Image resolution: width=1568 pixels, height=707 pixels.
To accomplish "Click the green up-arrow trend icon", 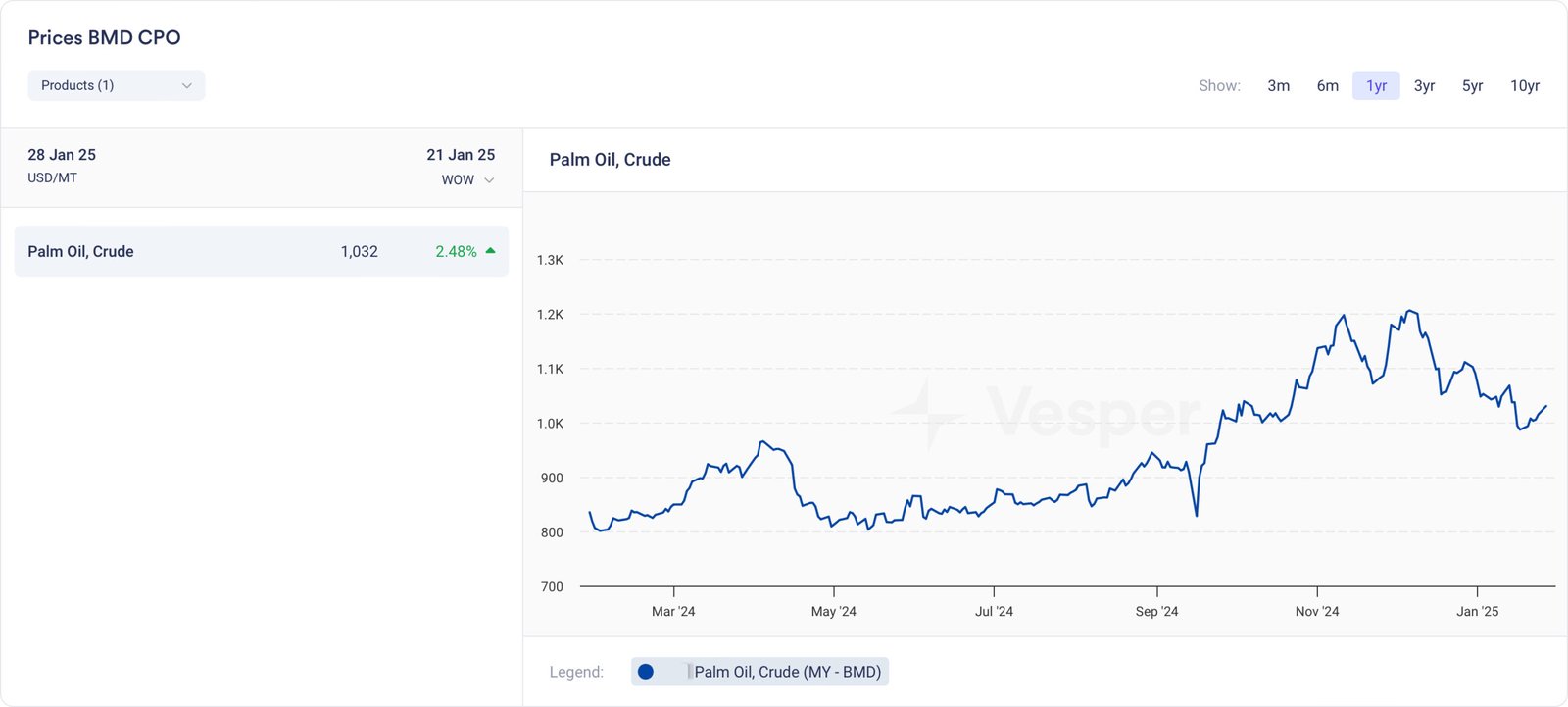I will (x=490, y=251).
